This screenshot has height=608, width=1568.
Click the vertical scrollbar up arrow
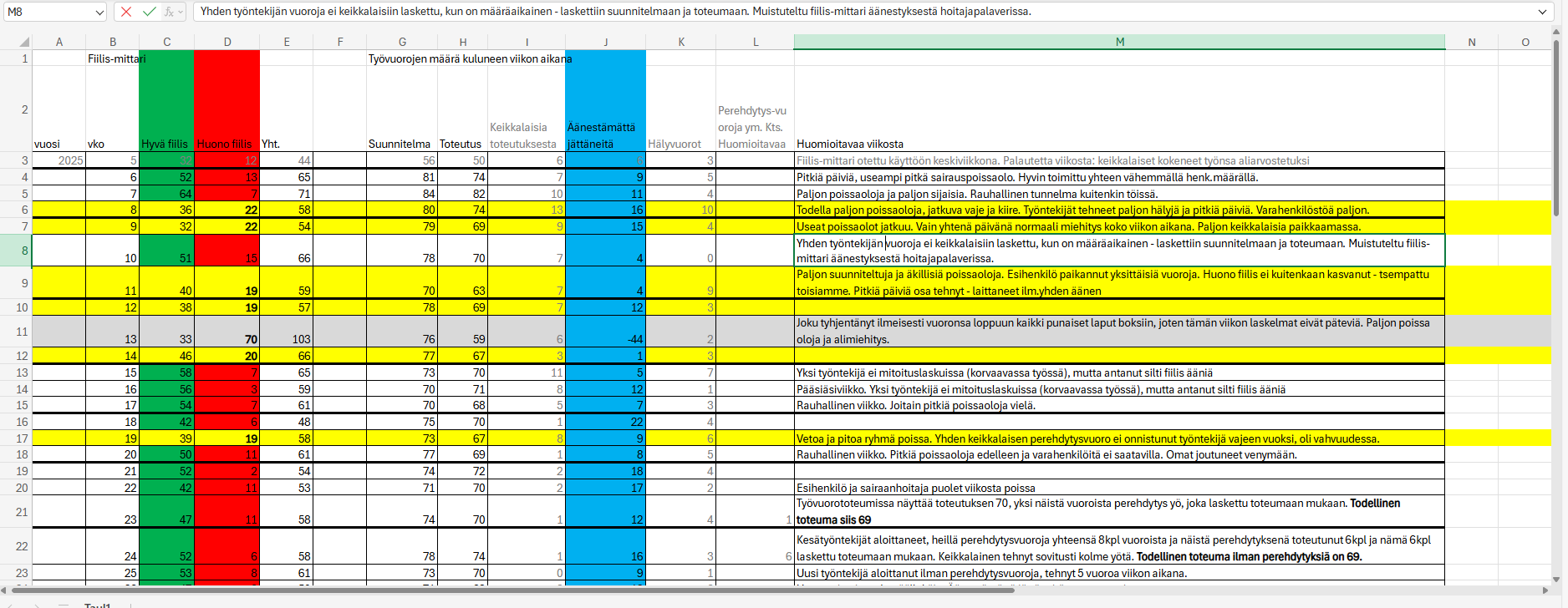tap(1556, 33)
